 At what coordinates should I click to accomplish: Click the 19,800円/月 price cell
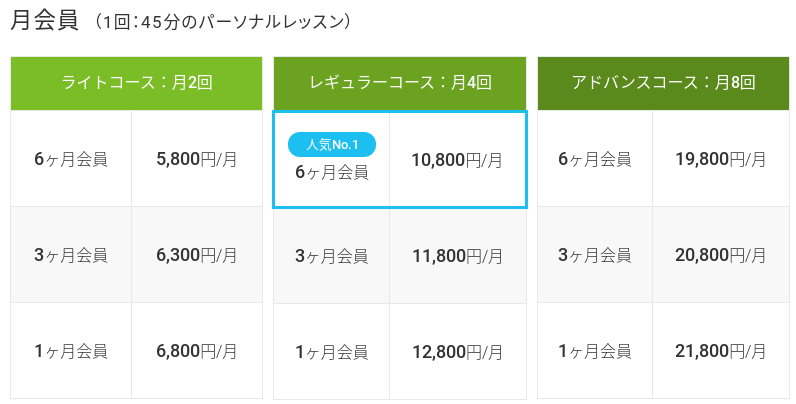click(721, 159)
